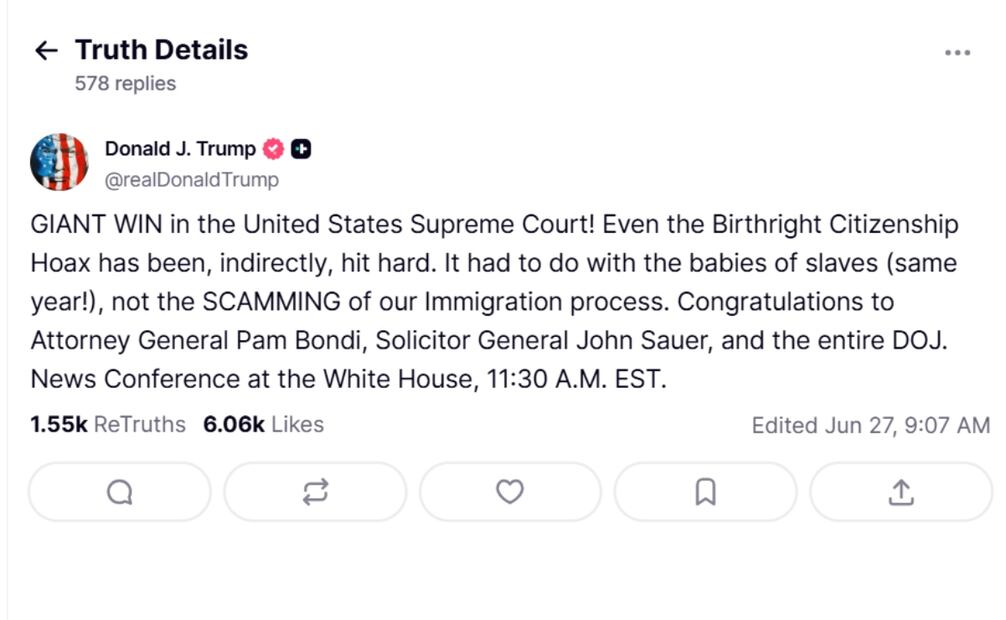This screenshot has width=1006, height=620.
Task: Toggle the like state on the heart button
Action: (x=510, y=491)
